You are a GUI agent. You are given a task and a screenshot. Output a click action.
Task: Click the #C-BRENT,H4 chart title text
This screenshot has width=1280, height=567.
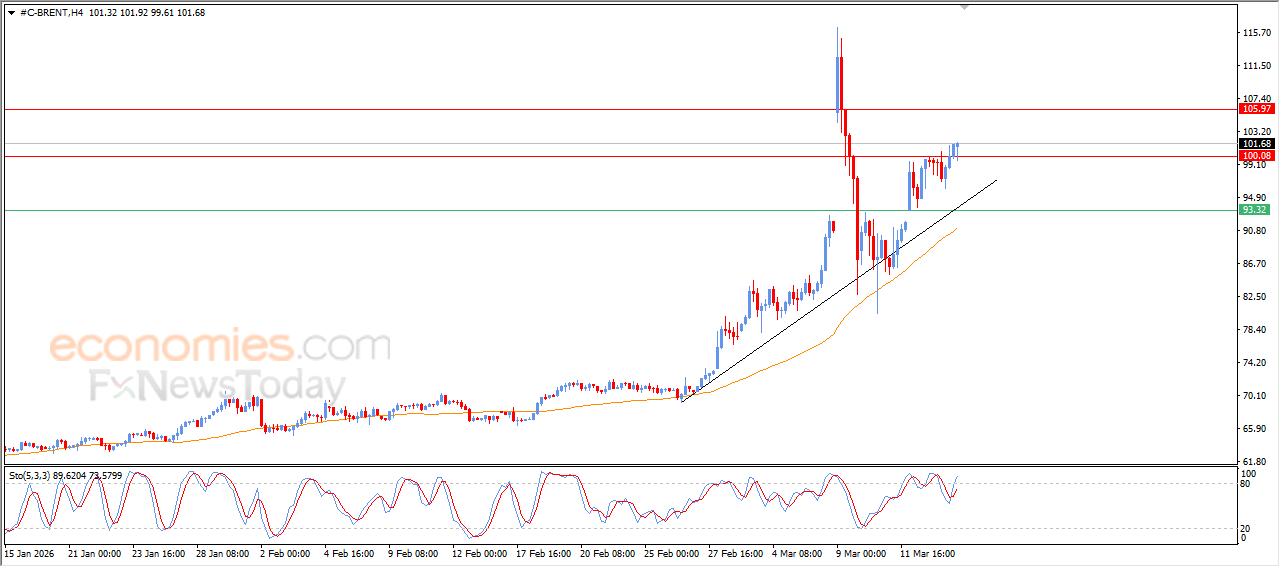tap(52, 12)
